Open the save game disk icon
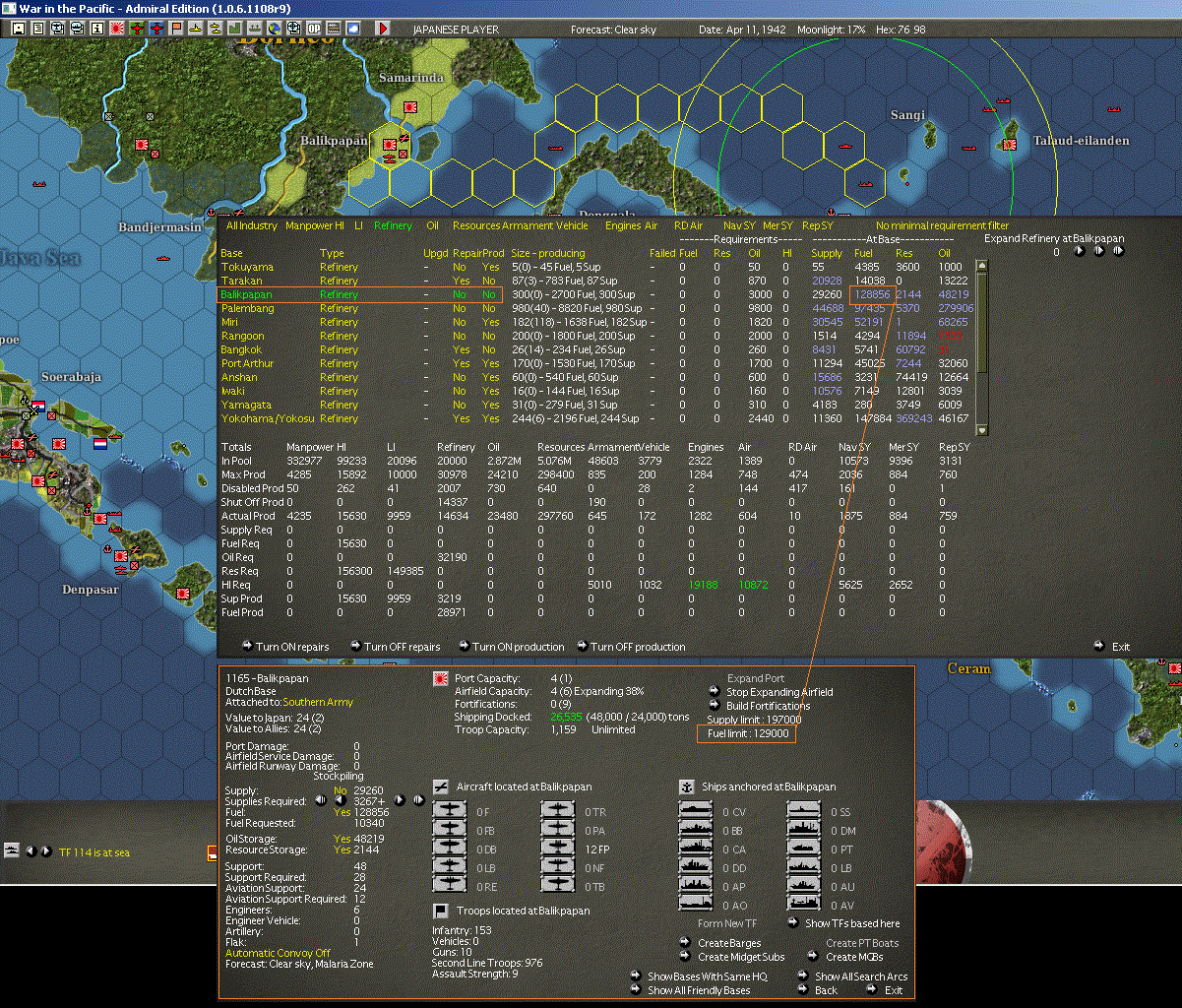Image resolution: width=1182 pixels, height=1008 pixels. (x=19, y=29)
